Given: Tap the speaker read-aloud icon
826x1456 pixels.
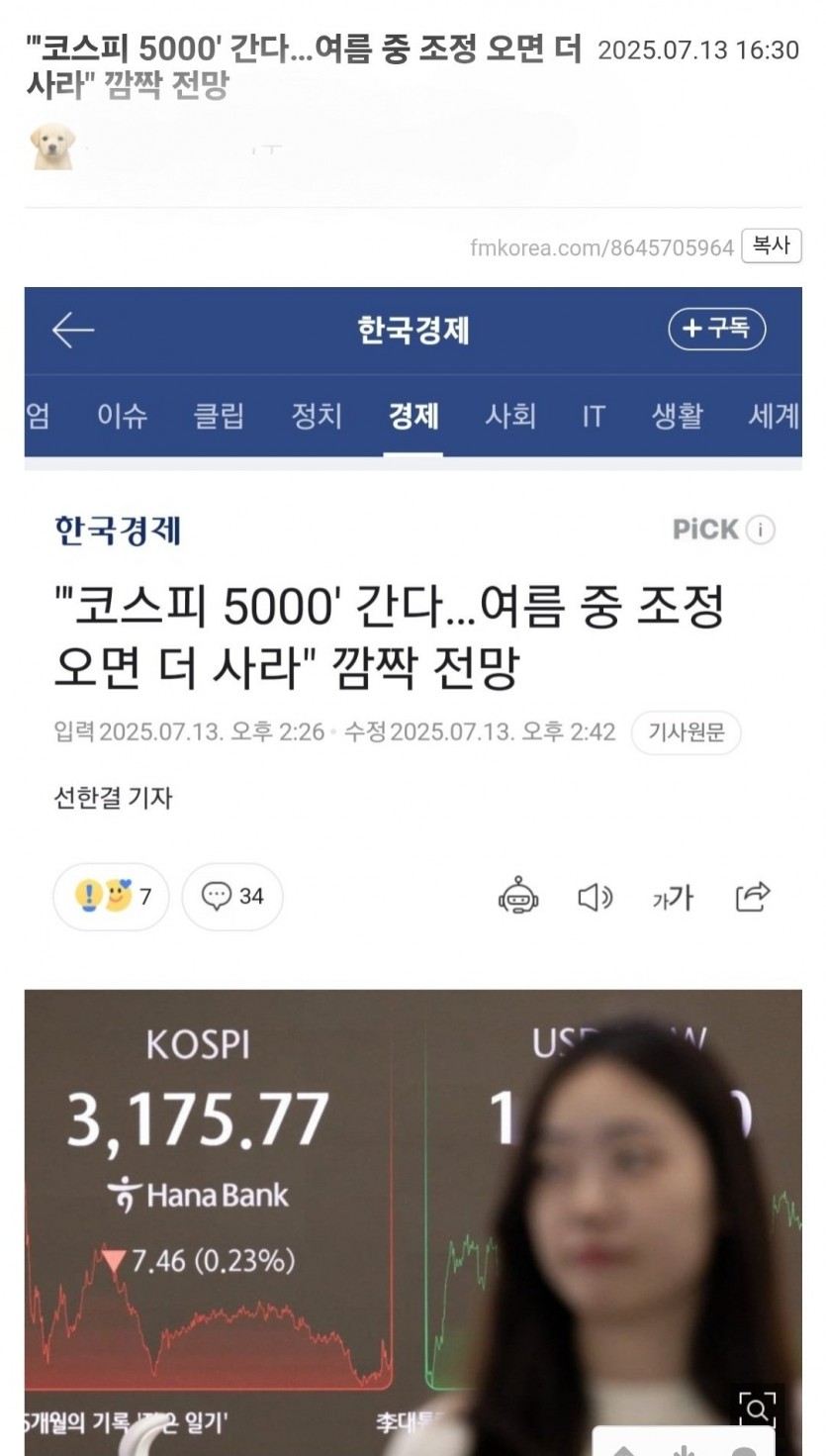Looking at the screenshot, I should 595,898.
